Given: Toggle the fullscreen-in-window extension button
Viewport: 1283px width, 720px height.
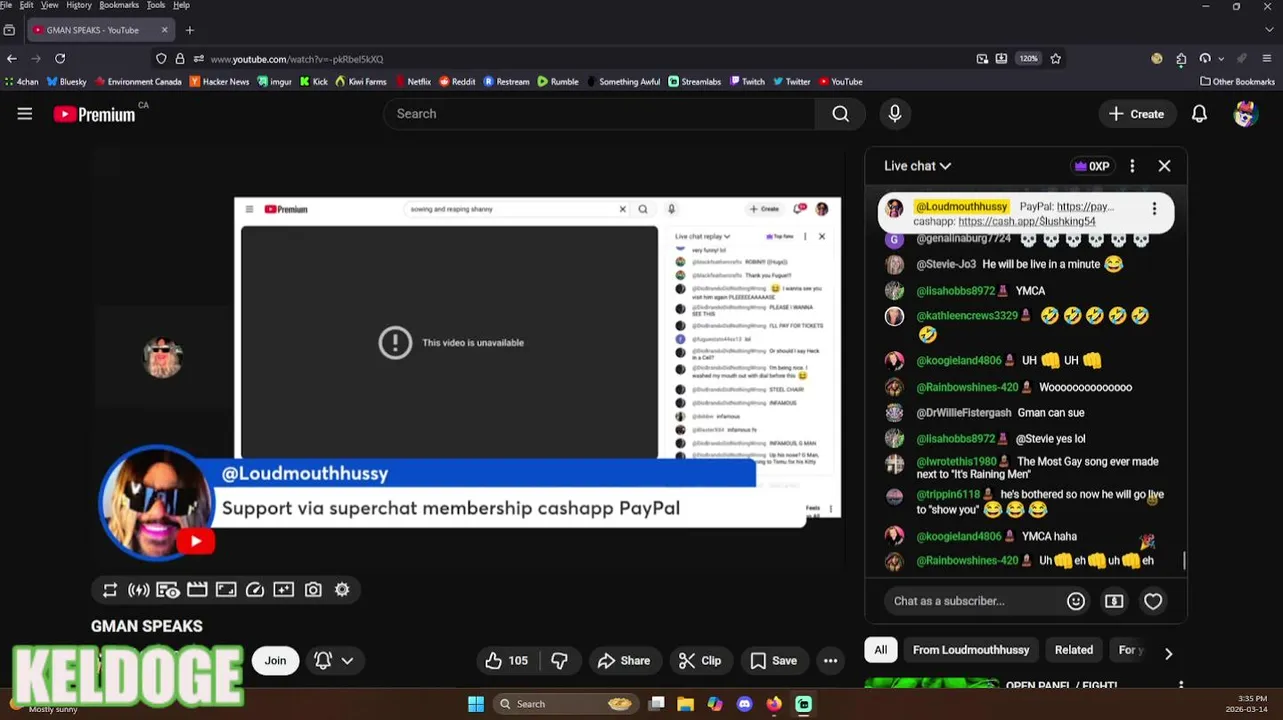Looking at the screenshot, I should coord(226,590).
